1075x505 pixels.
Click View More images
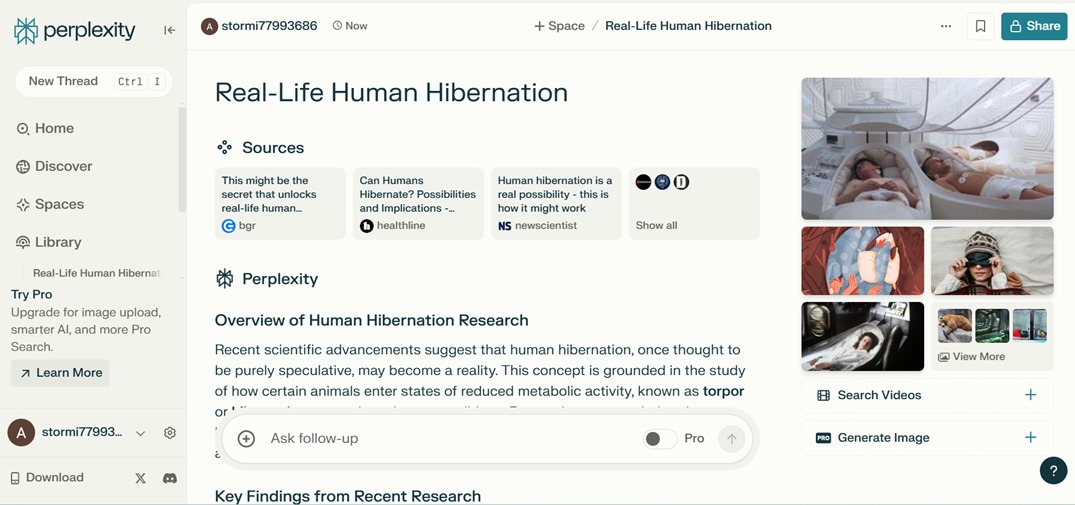(992, 336)
